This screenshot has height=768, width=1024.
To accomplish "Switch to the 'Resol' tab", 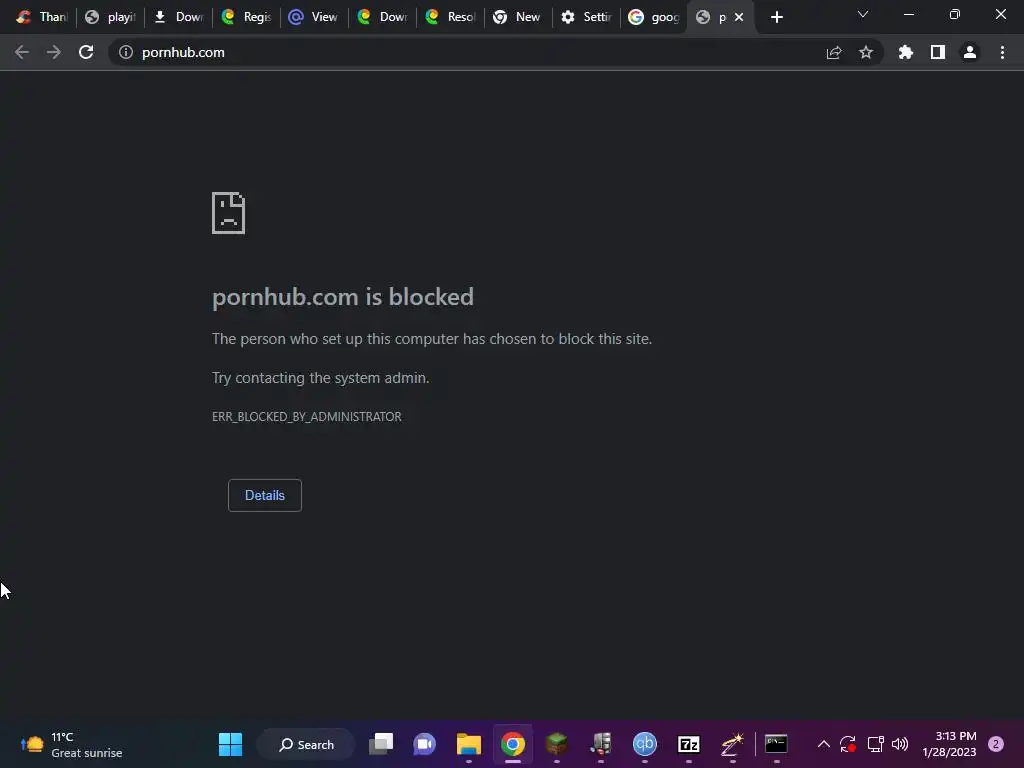I will click(x=451, y=17).
